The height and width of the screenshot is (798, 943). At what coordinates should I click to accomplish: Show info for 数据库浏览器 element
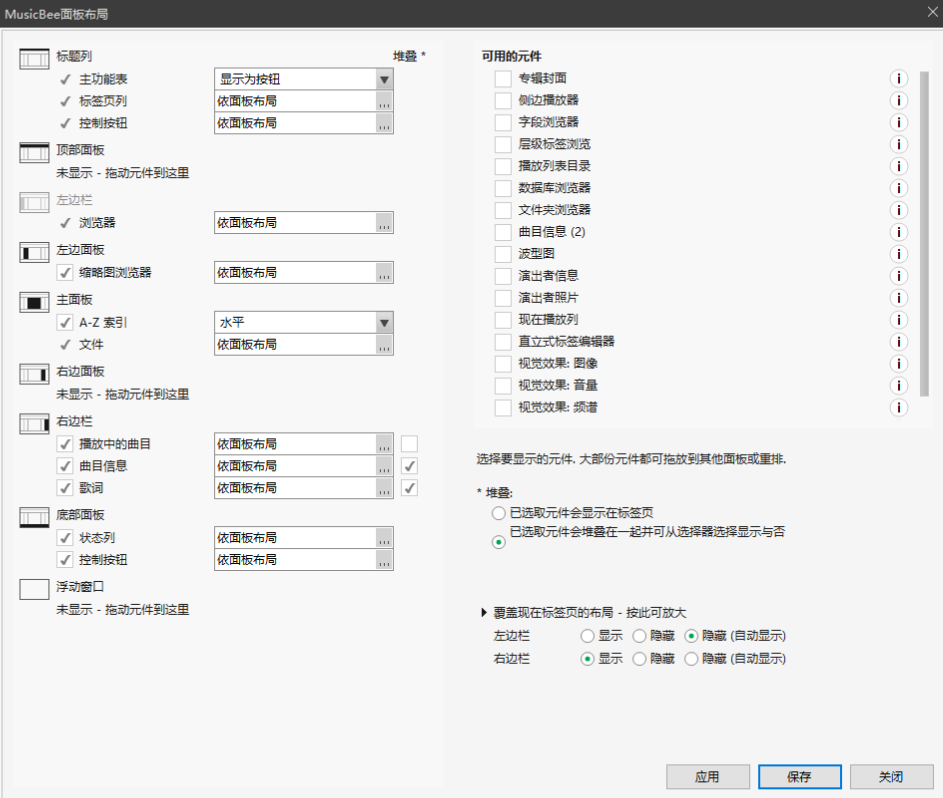[x=898, y=188]
